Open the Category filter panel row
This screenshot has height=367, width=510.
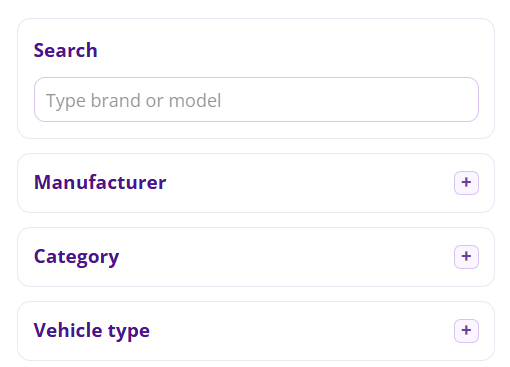coord(256,257)
